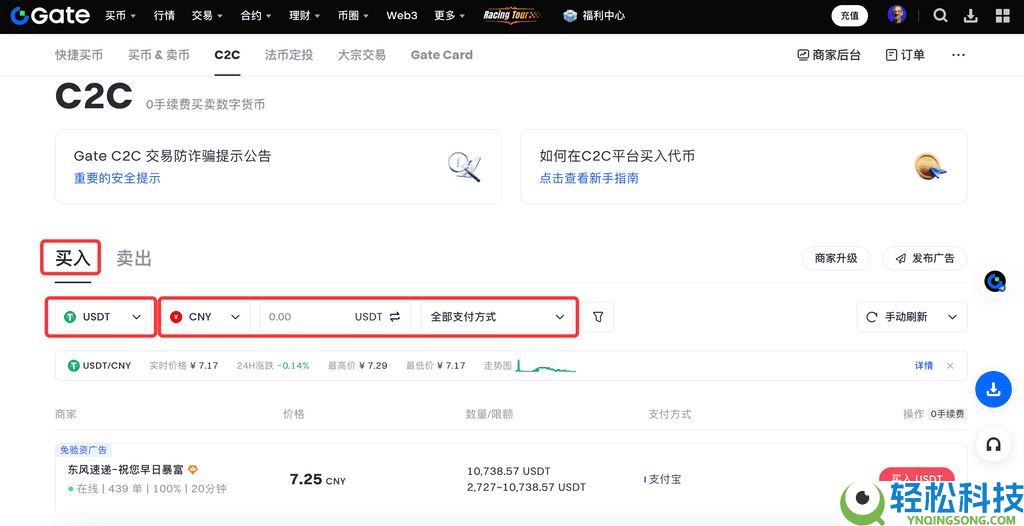Open 商家后台 merchant dashboard
1024x526 pixels.
tap(829, 55)
